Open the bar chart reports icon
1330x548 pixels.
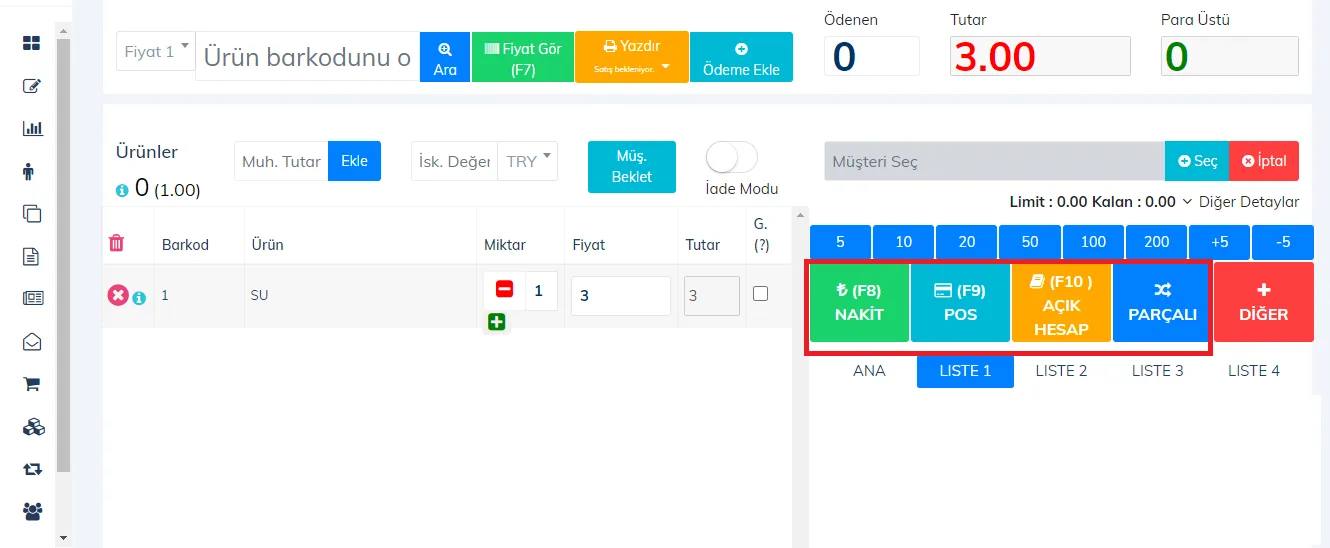pos(32,129)
